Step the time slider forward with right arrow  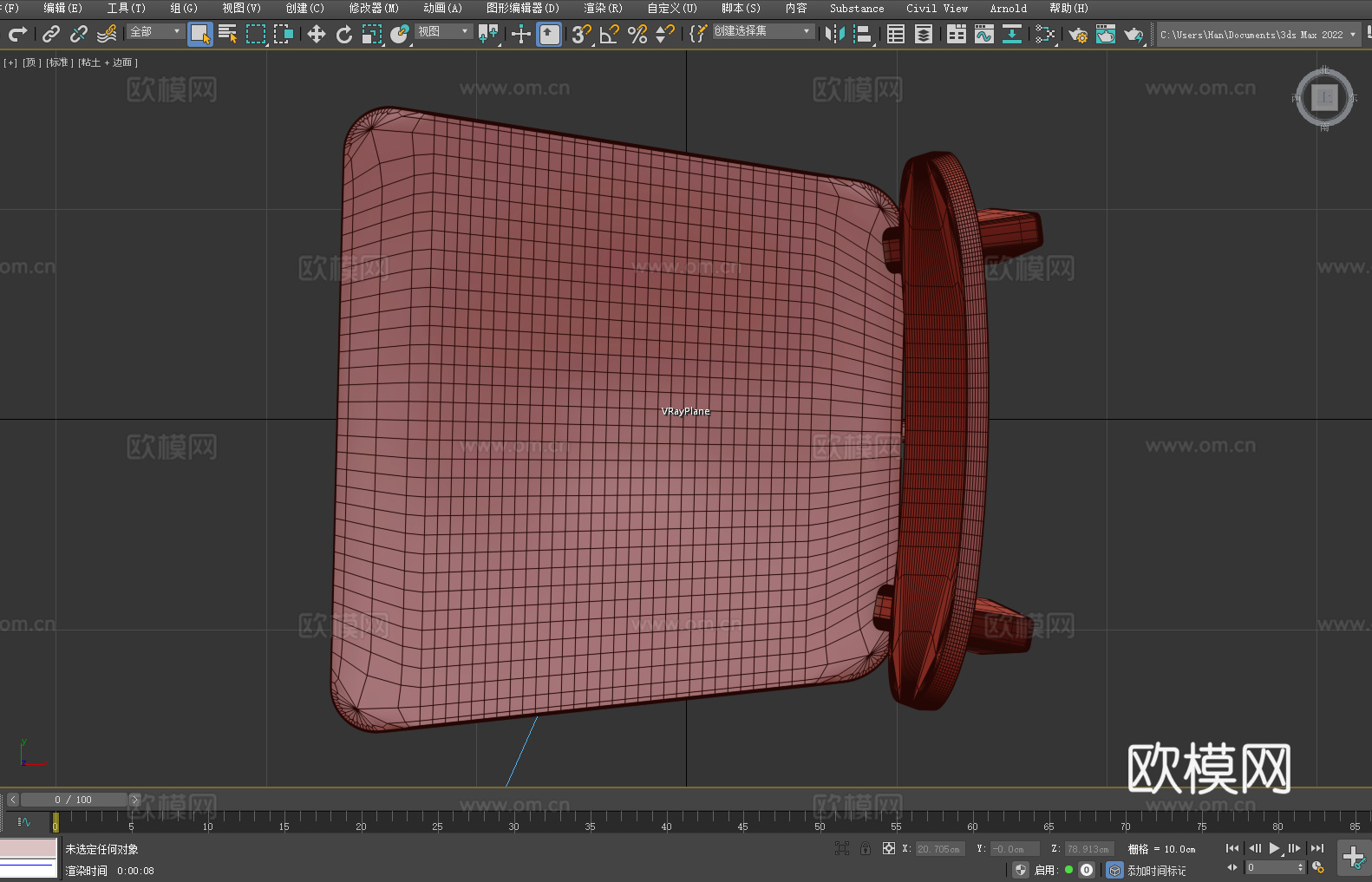coord(134,800)
